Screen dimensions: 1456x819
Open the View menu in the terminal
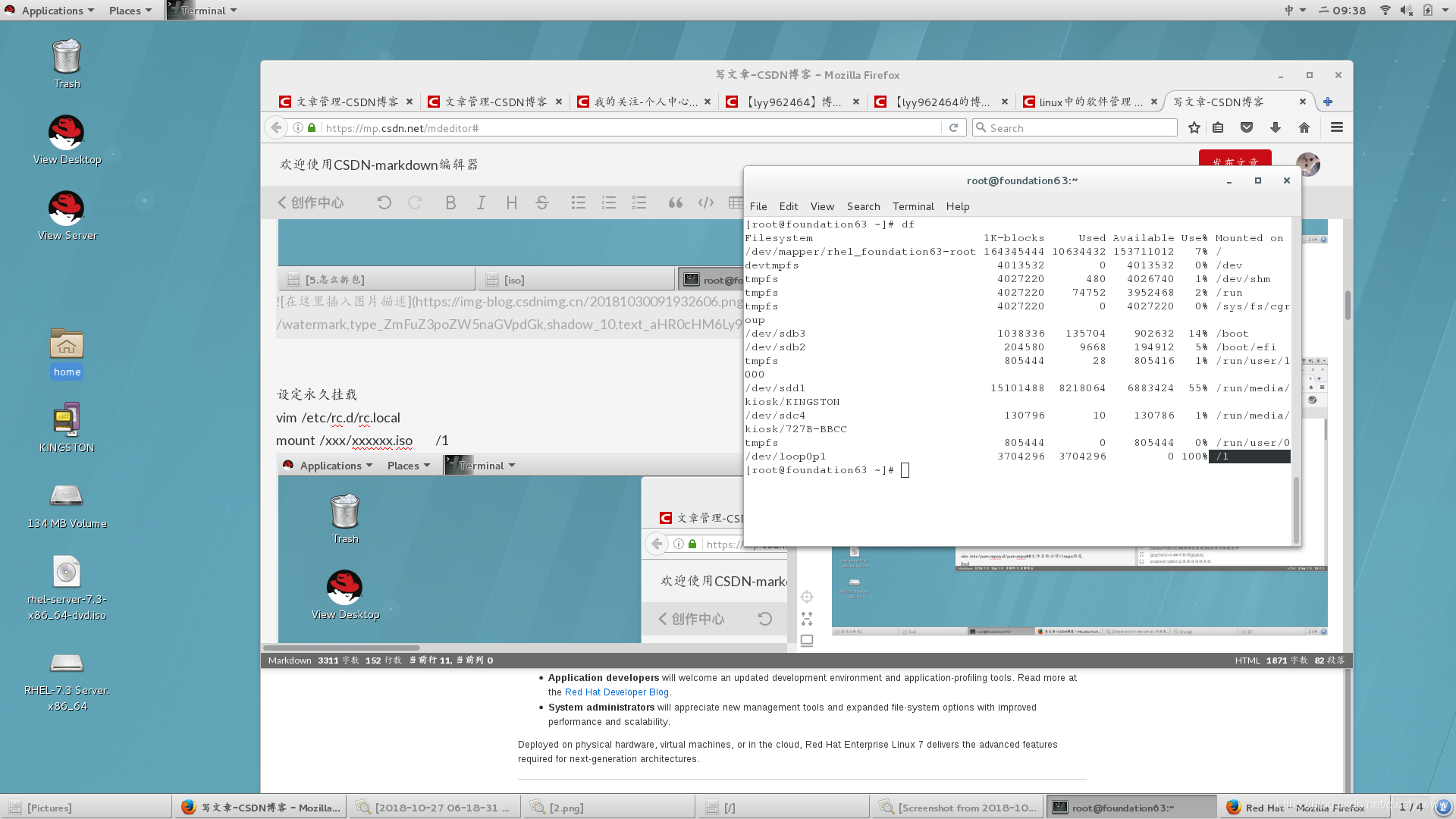click(x=822, y=206)
